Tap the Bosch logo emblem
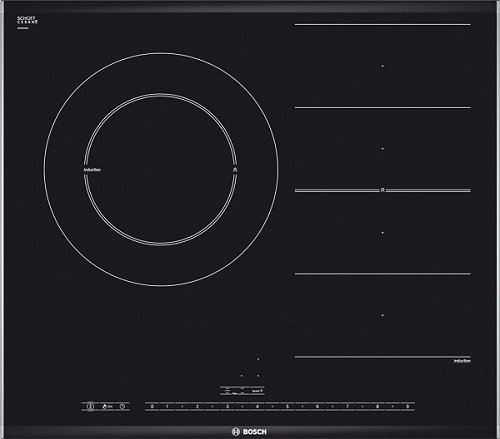The width and height of the screenshot is (500, 439). click(x=236, y=432)
